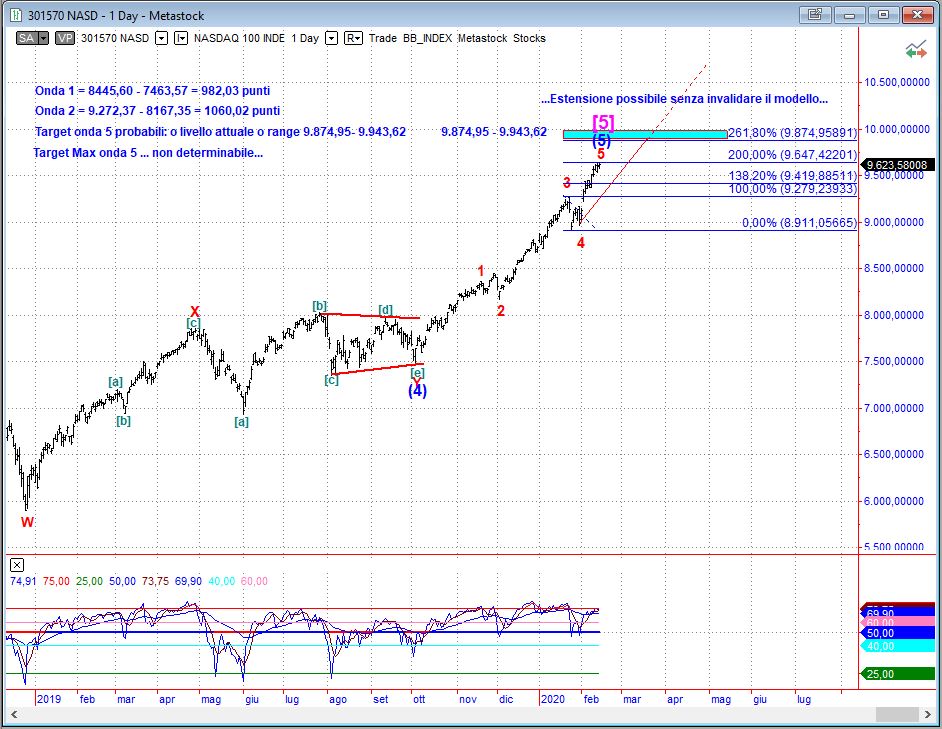Select the magenta [5] wave label
This screenshot has height=729, width=942.
(x=603, y=122)
